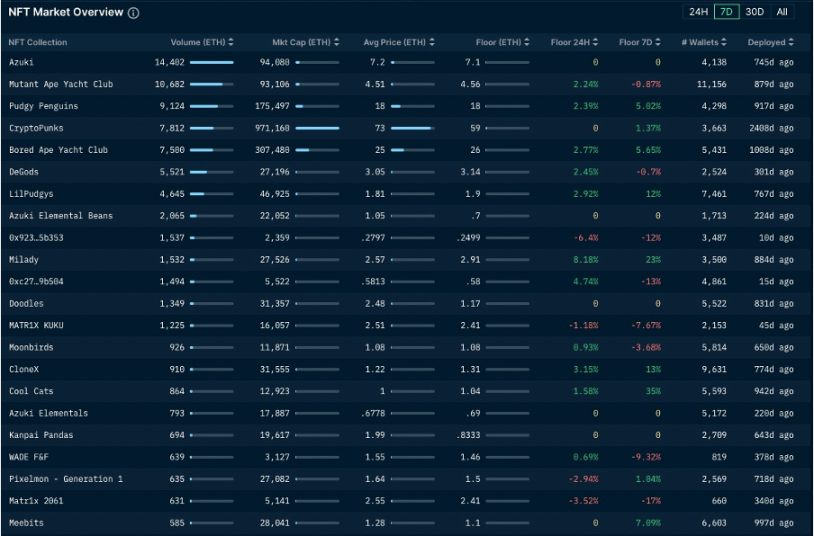
Task: Click CryptoPunks deployed value 2408d ago
Action: click(x=771, y=128)
